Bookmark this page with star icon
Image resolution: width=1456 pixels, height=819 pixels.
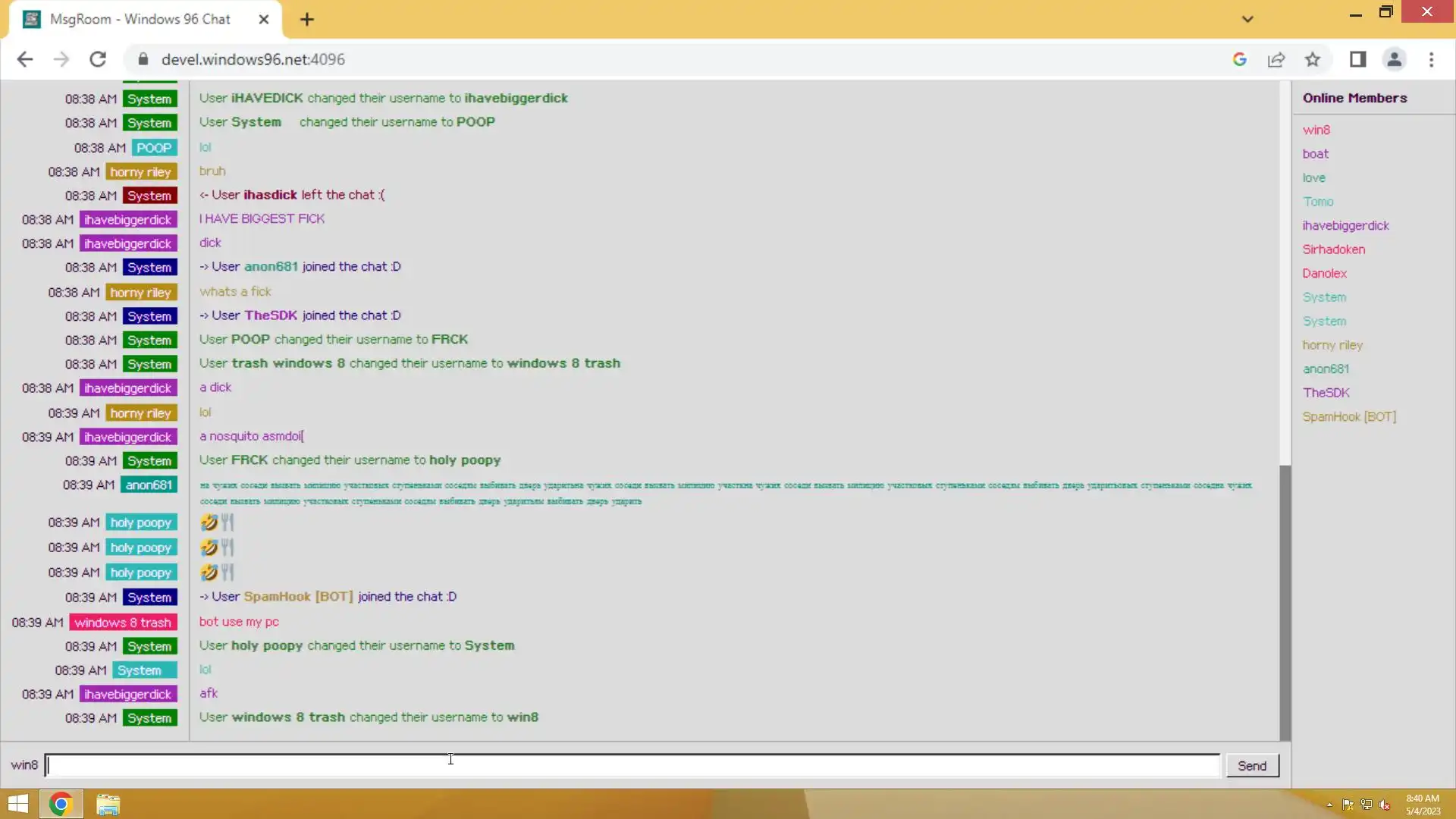(x=1313, y=59)
